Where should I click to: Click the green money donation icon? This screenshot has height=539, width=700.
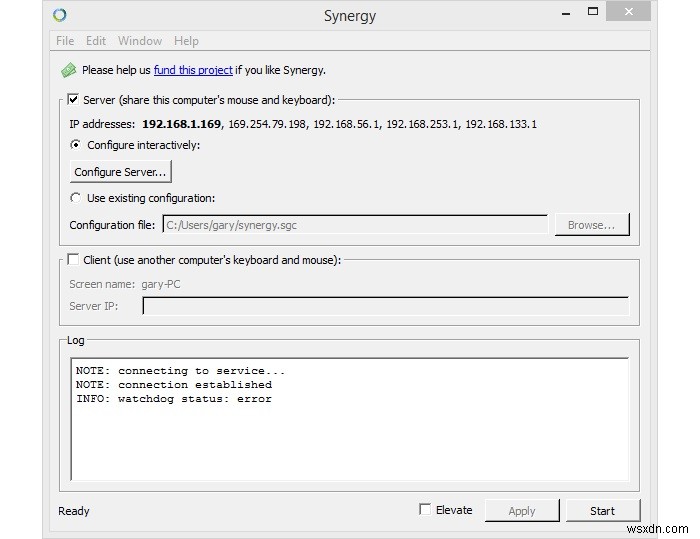(69, 70)
